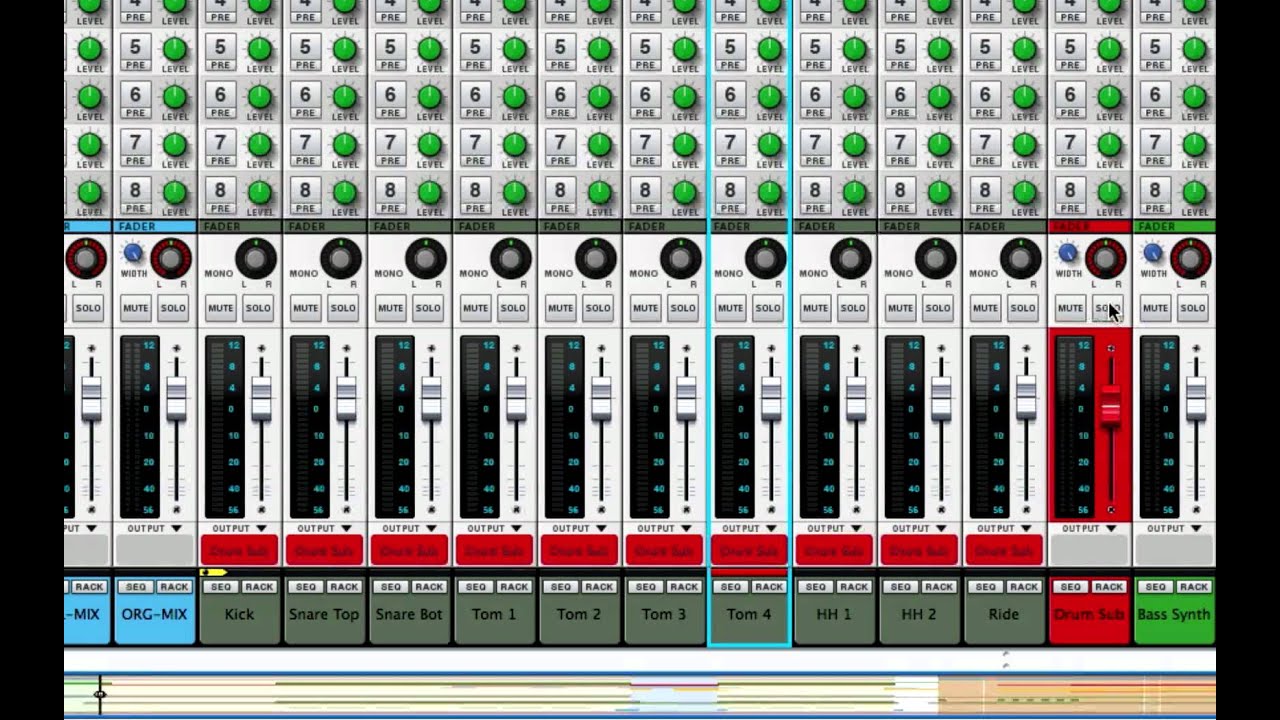This screenshot has width=1280, height=720.
Task: Open the OUTPUT dropdown on Bass Synth
Action: 1175,528
